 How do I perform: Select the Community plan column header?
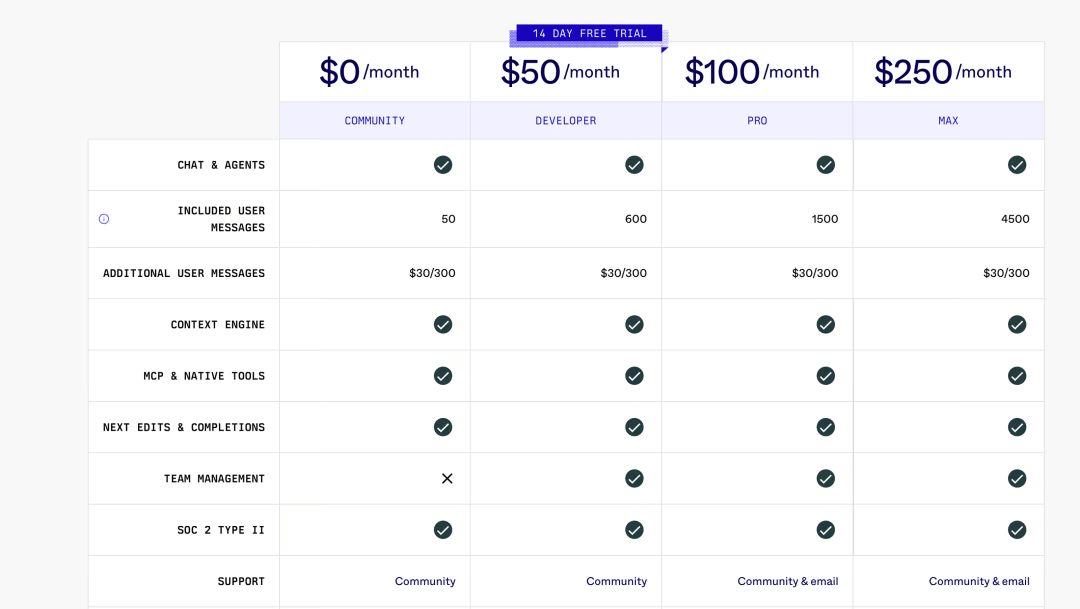375,121
